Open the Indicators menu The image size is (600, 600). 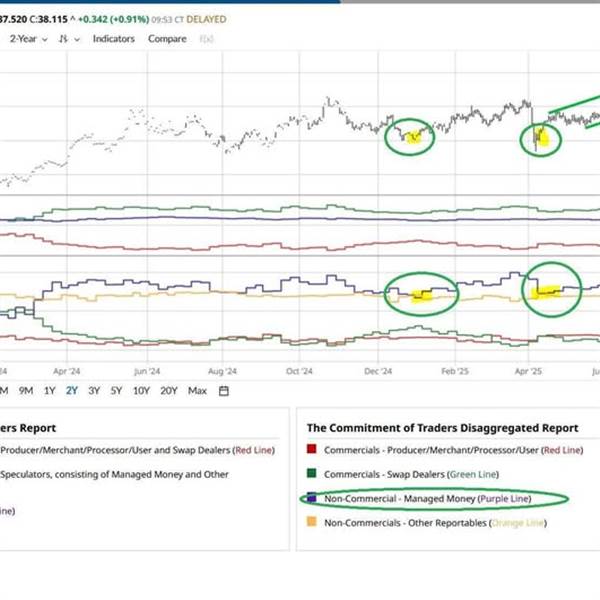pyautogui.click(x=114, y=39)
